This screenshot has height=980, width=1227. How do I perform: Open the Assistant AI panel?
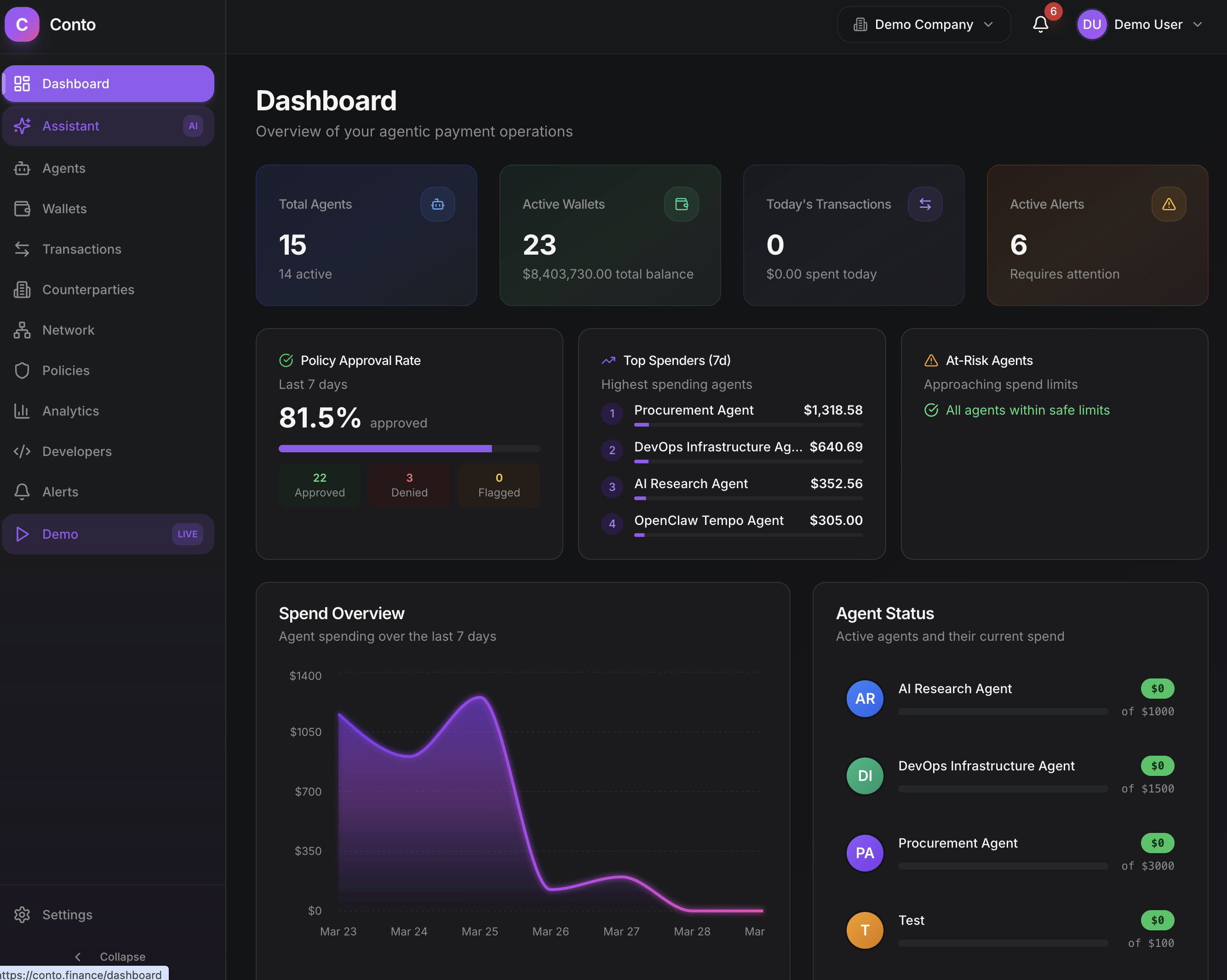pos(70,125)
